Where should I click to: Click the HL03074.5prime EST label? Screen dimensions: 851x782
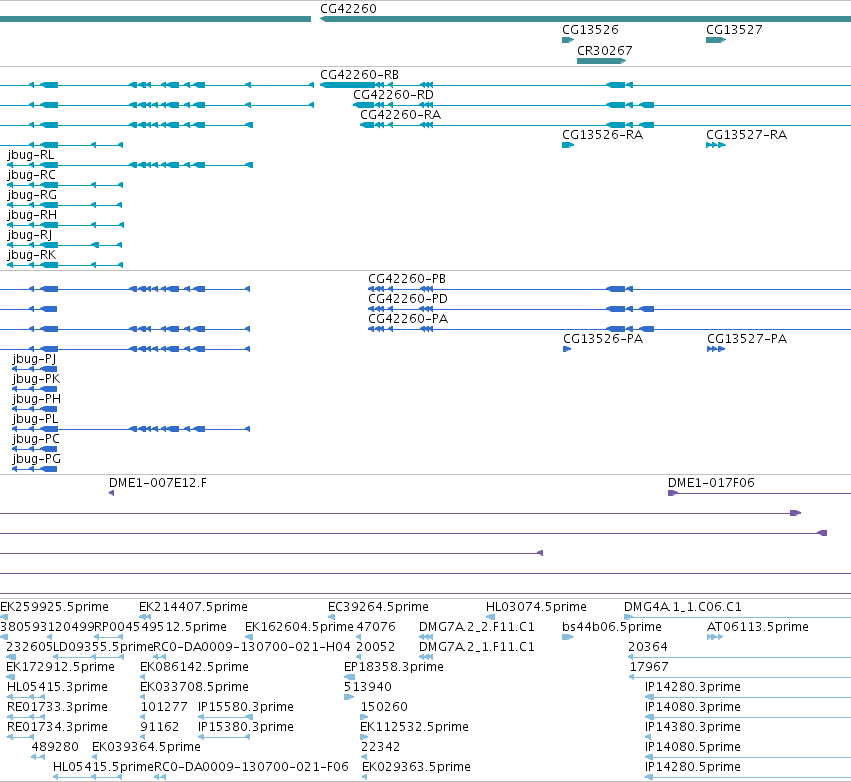536,607
